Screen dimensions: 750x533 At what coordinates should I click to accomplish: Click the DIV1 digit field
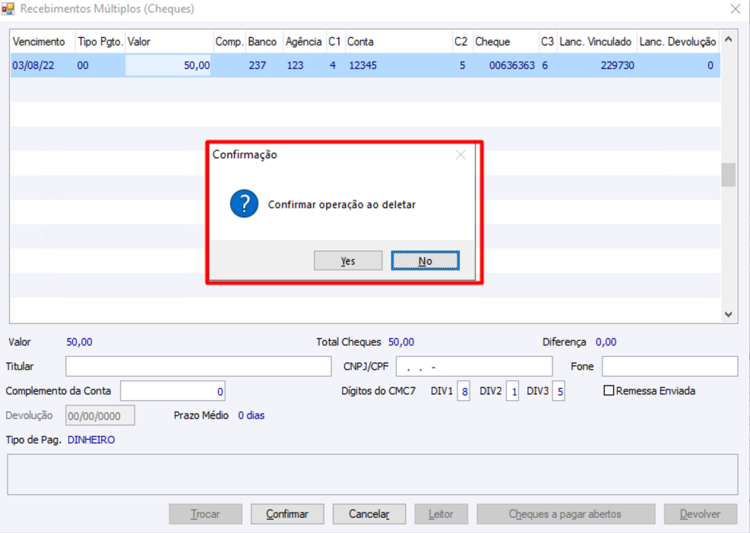(463, 391)
